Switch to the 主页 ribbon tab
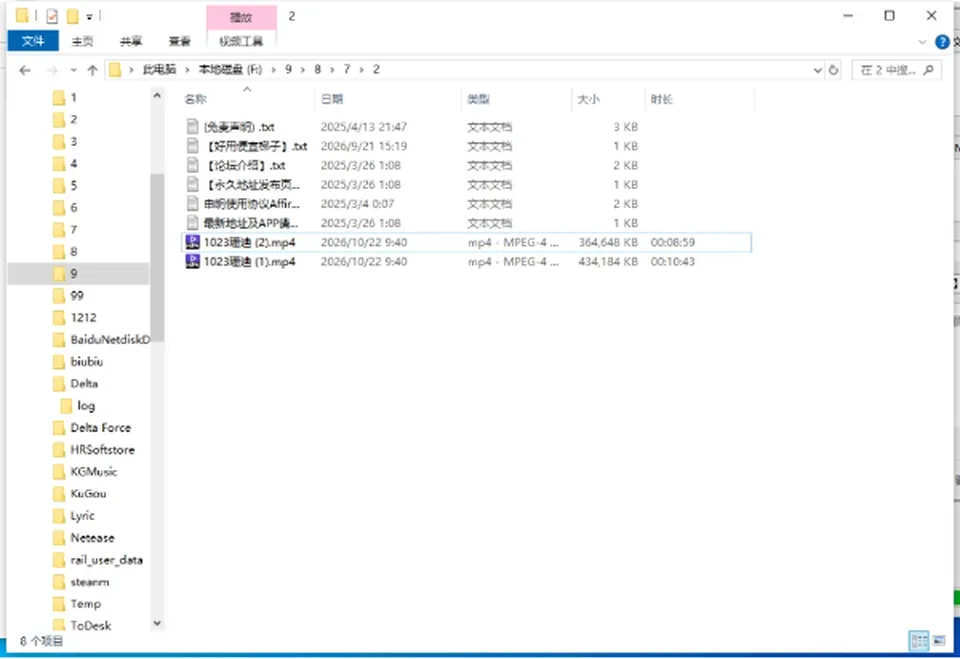The height and width of the screenshot is (659, 960). 83,42
